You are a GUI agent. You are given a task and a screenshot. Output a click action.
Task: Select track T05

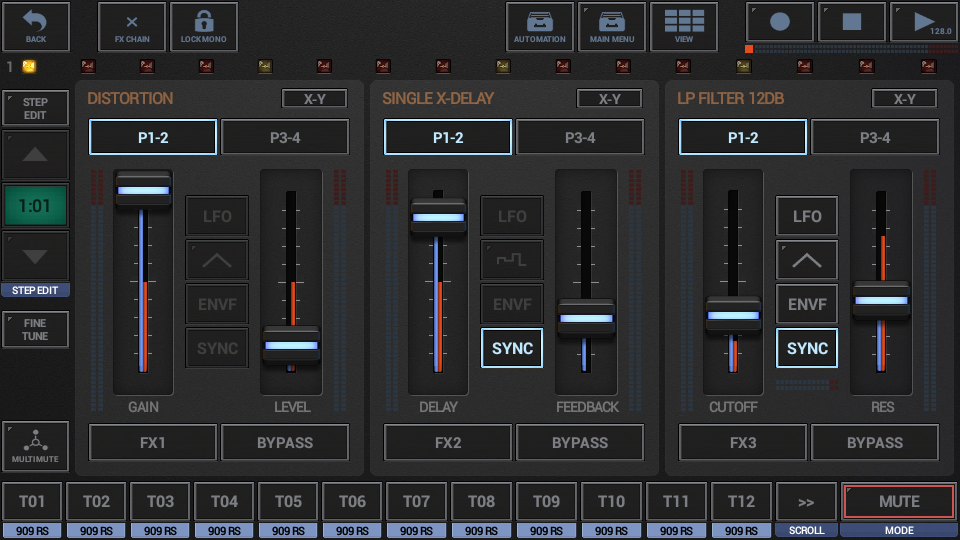pyautogui.click(x=288, y=502)
